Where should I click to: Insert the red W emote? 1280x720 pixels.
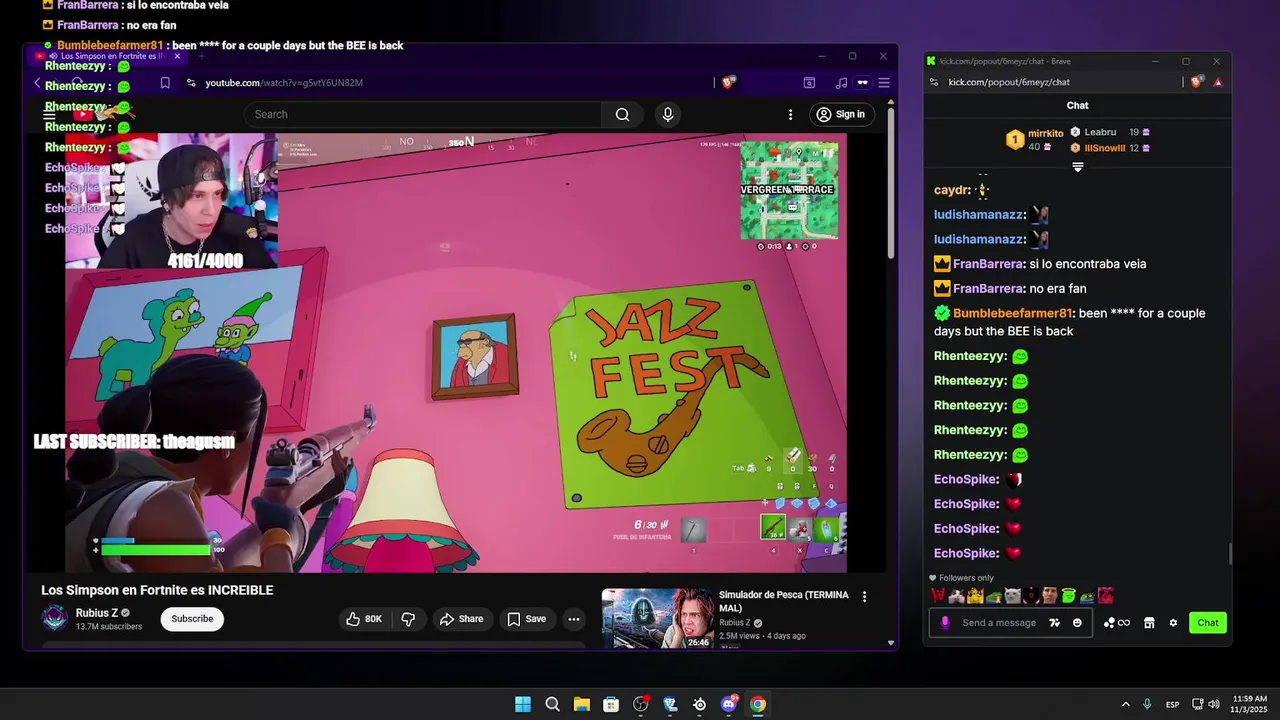click(938, 596)
